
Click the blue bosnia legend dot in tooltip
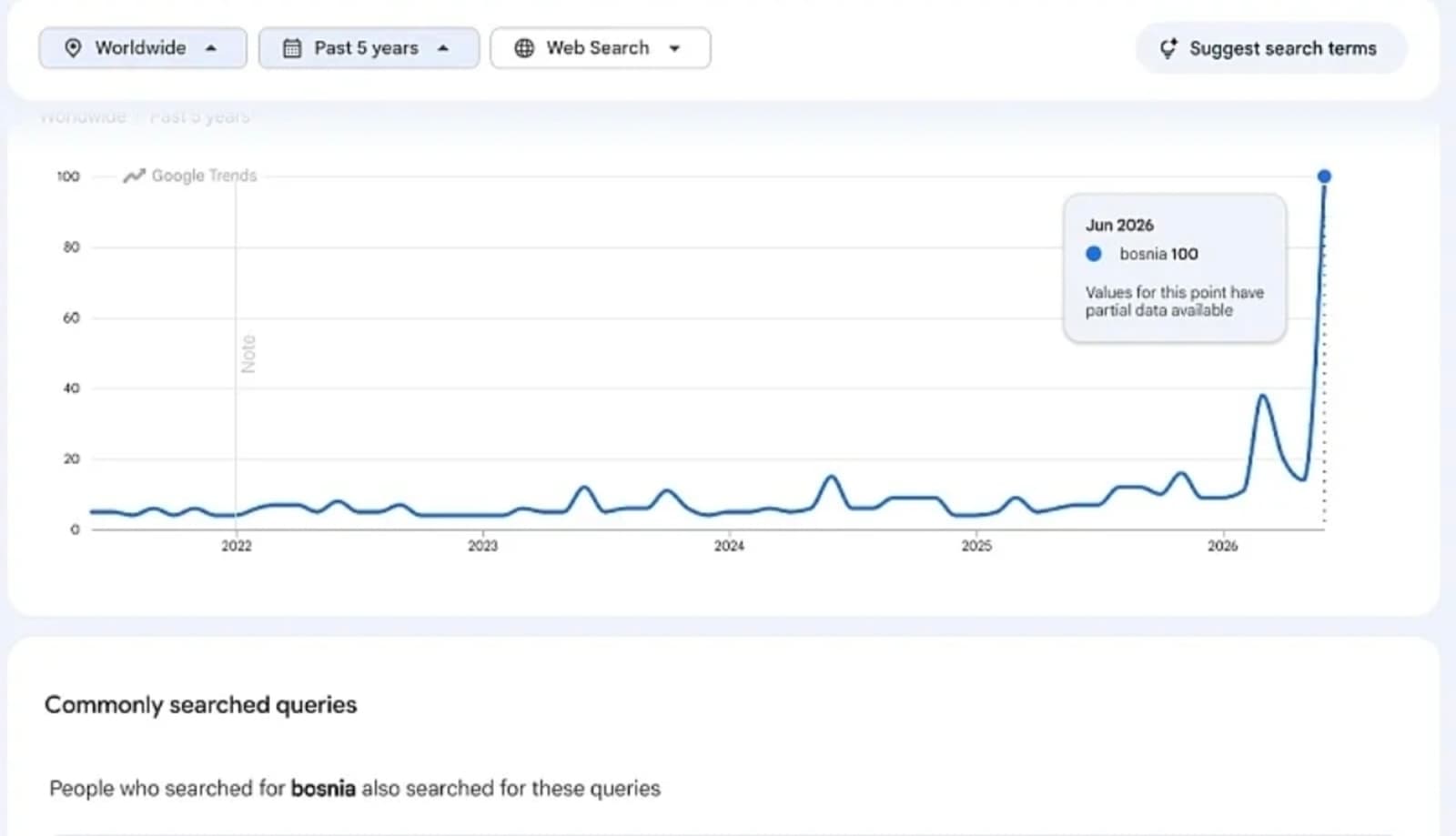1094,254
